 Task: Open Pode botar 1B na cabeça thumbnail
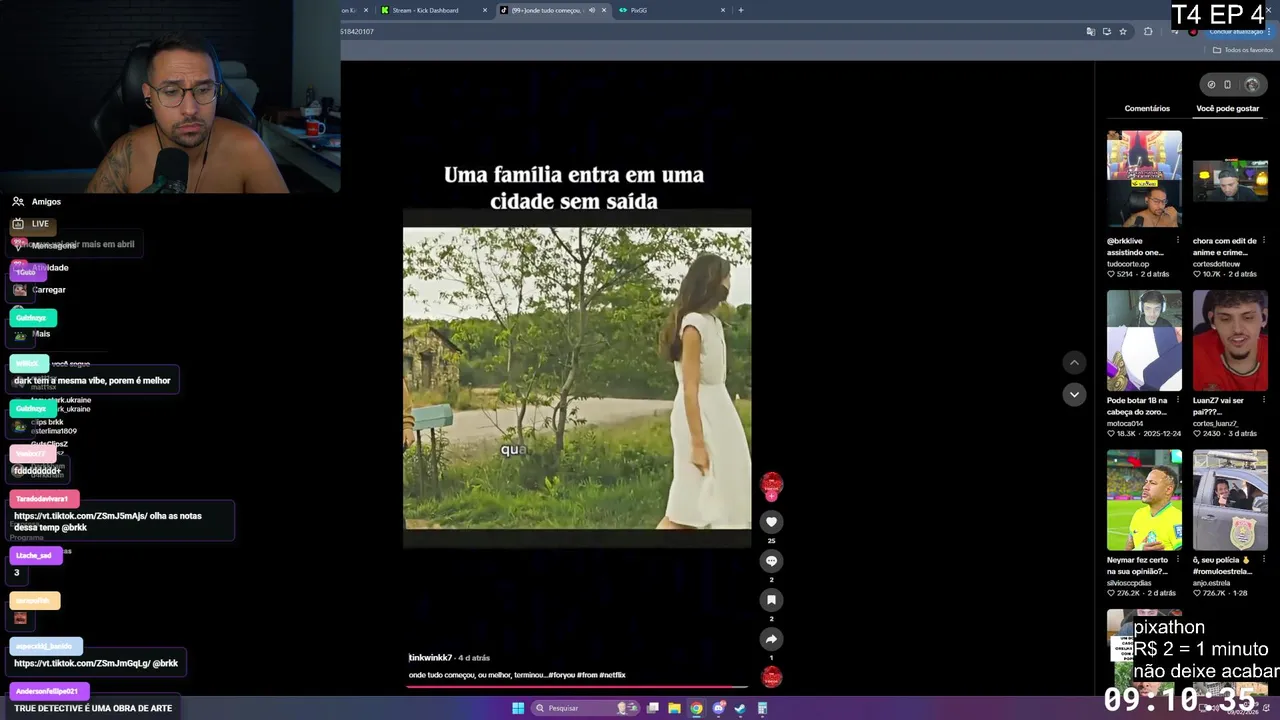(1144, 340)
